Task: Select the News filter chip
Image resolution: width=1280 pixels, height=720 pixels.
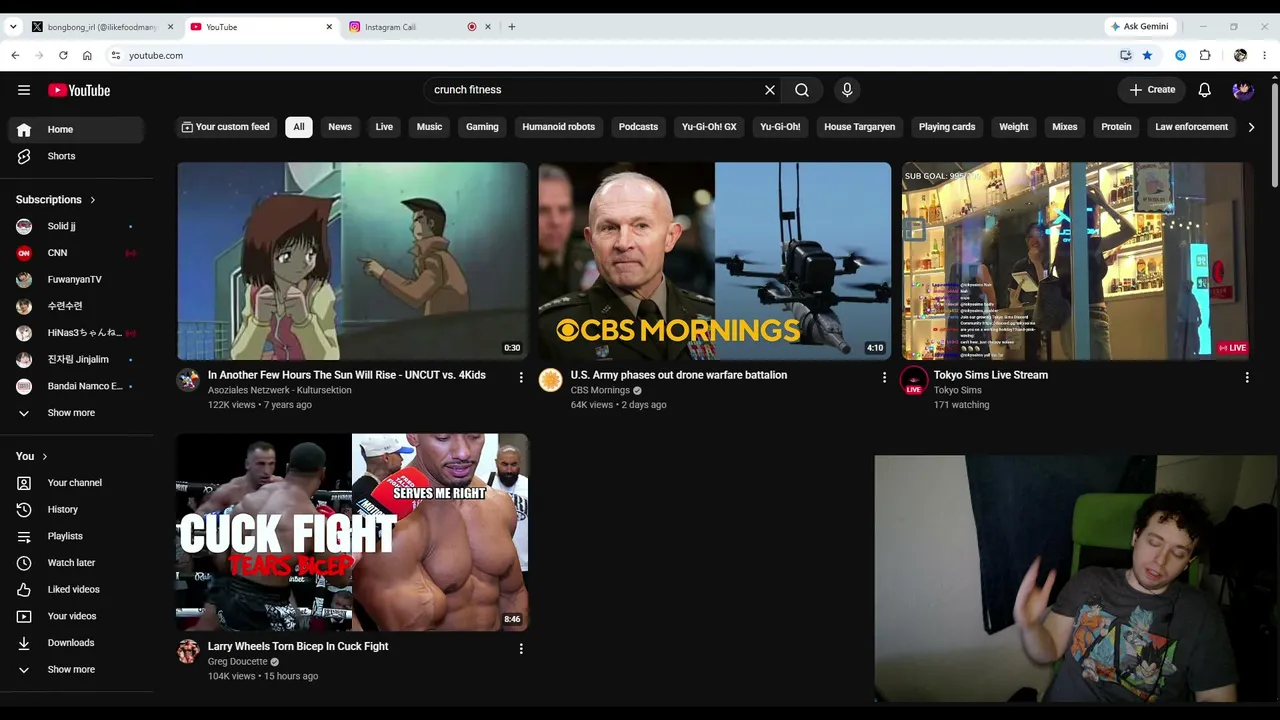Action: coord(340,127)
